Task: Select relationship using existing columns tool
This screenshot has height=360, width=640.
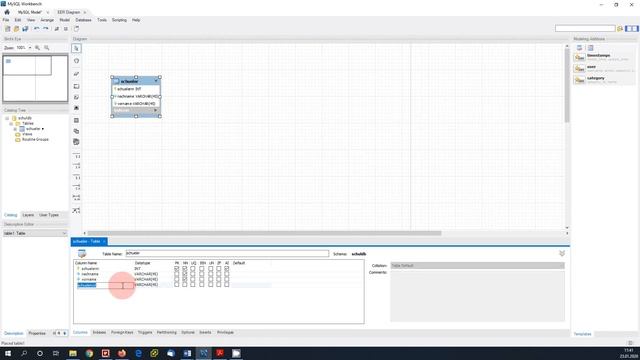Action: pos(76,211)
